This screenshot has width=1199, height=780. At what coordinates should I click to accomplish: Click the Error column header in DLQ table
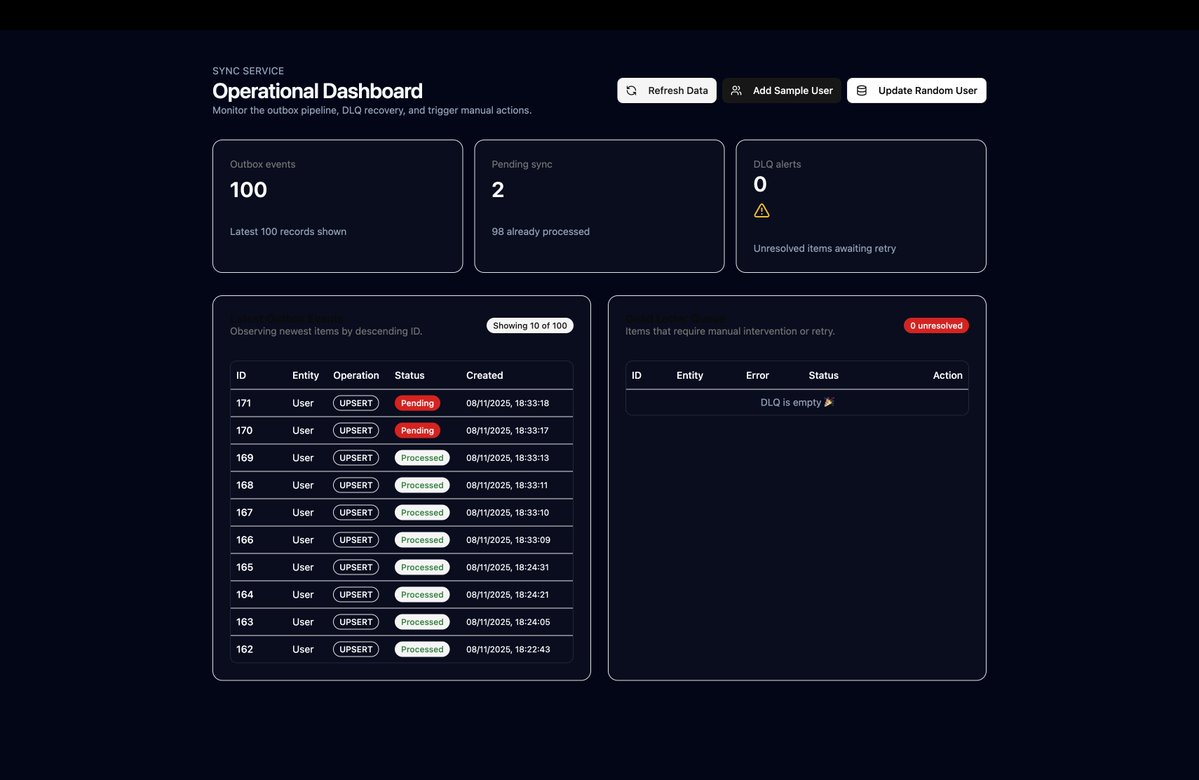758,375
